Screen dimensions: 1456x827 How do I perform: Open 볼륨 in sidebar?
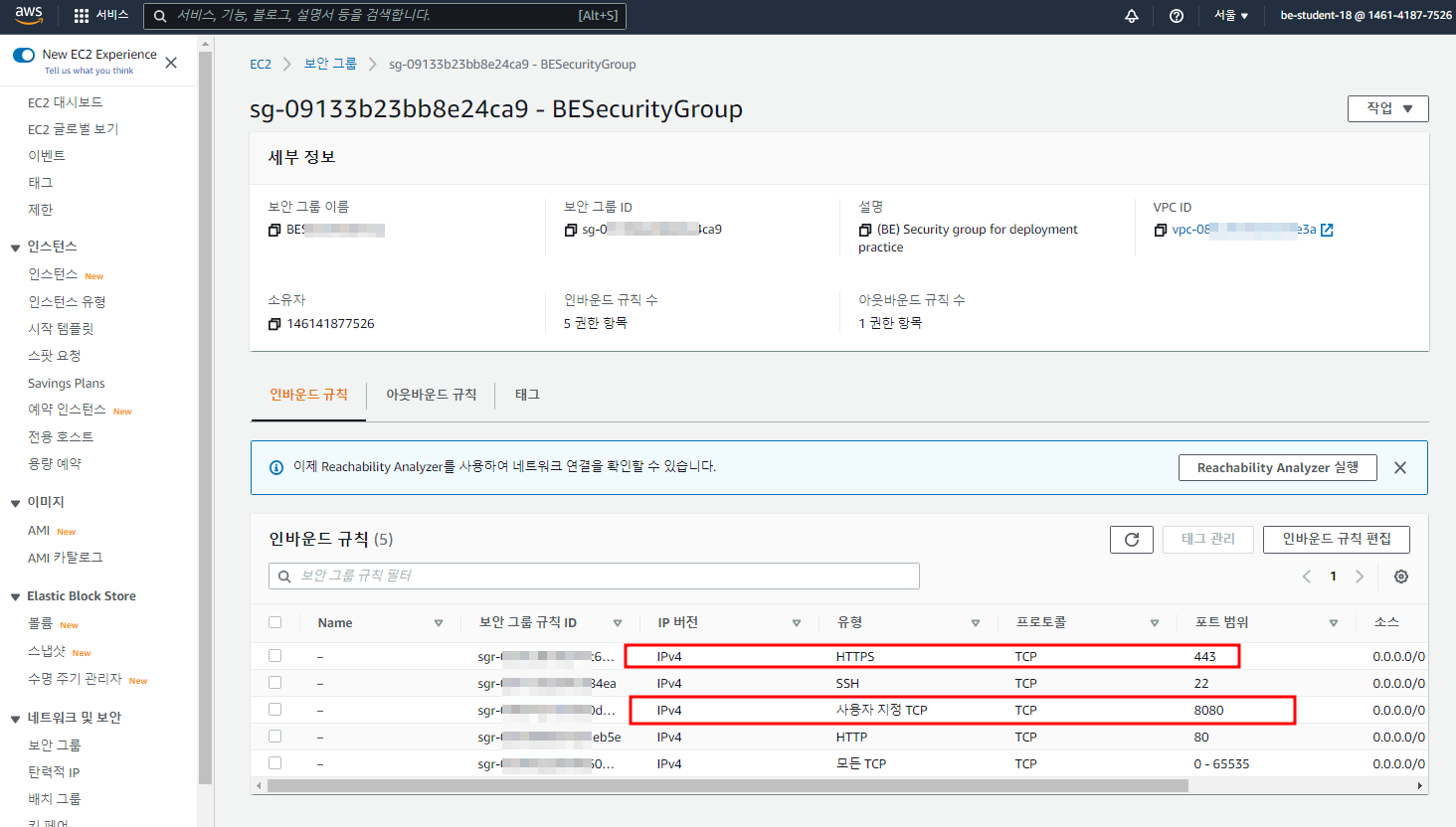point(40,624)
